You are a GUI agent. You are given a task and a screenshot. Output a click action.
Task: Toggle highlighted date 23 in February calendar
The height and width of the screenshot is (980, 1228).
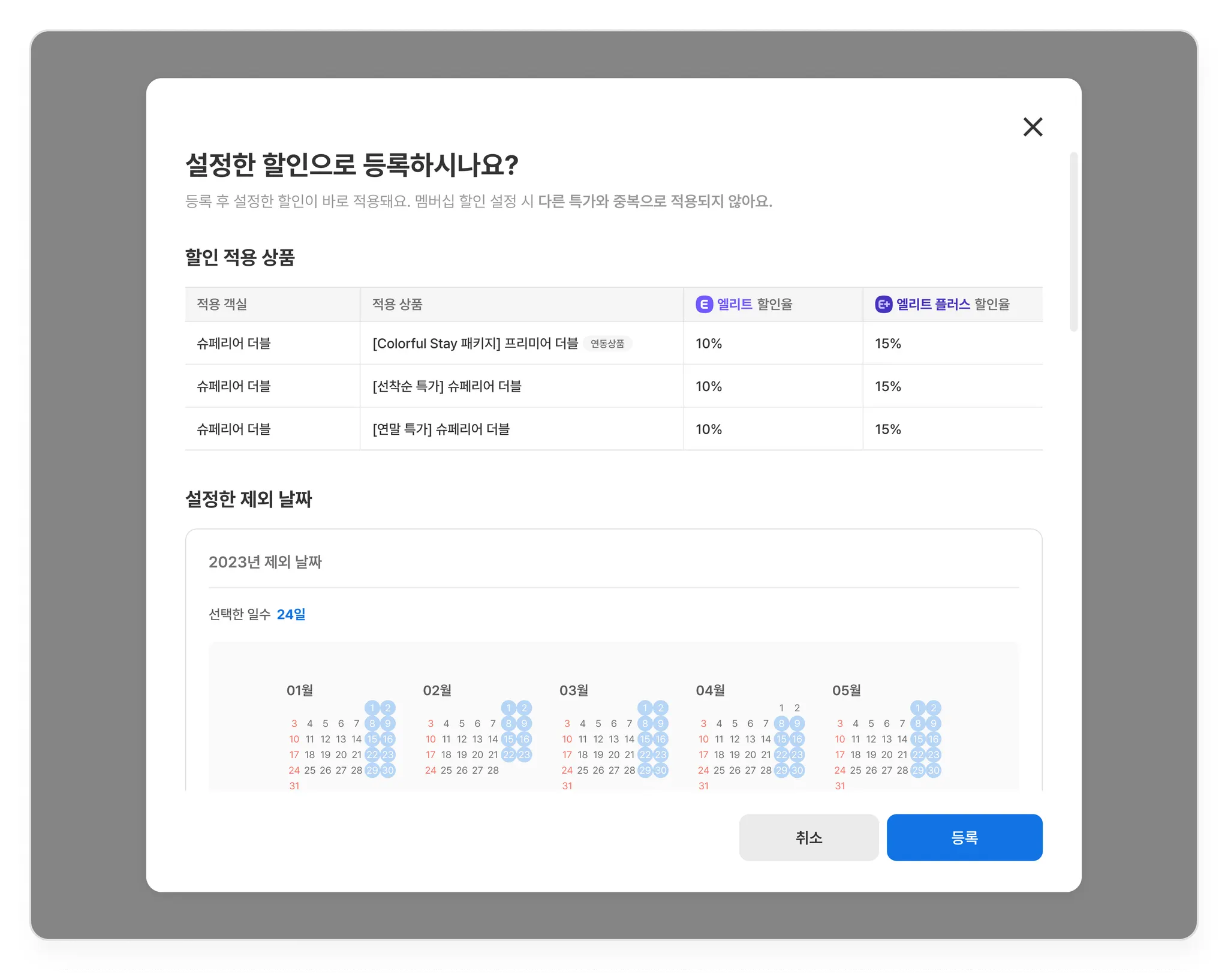coord(524,754)
